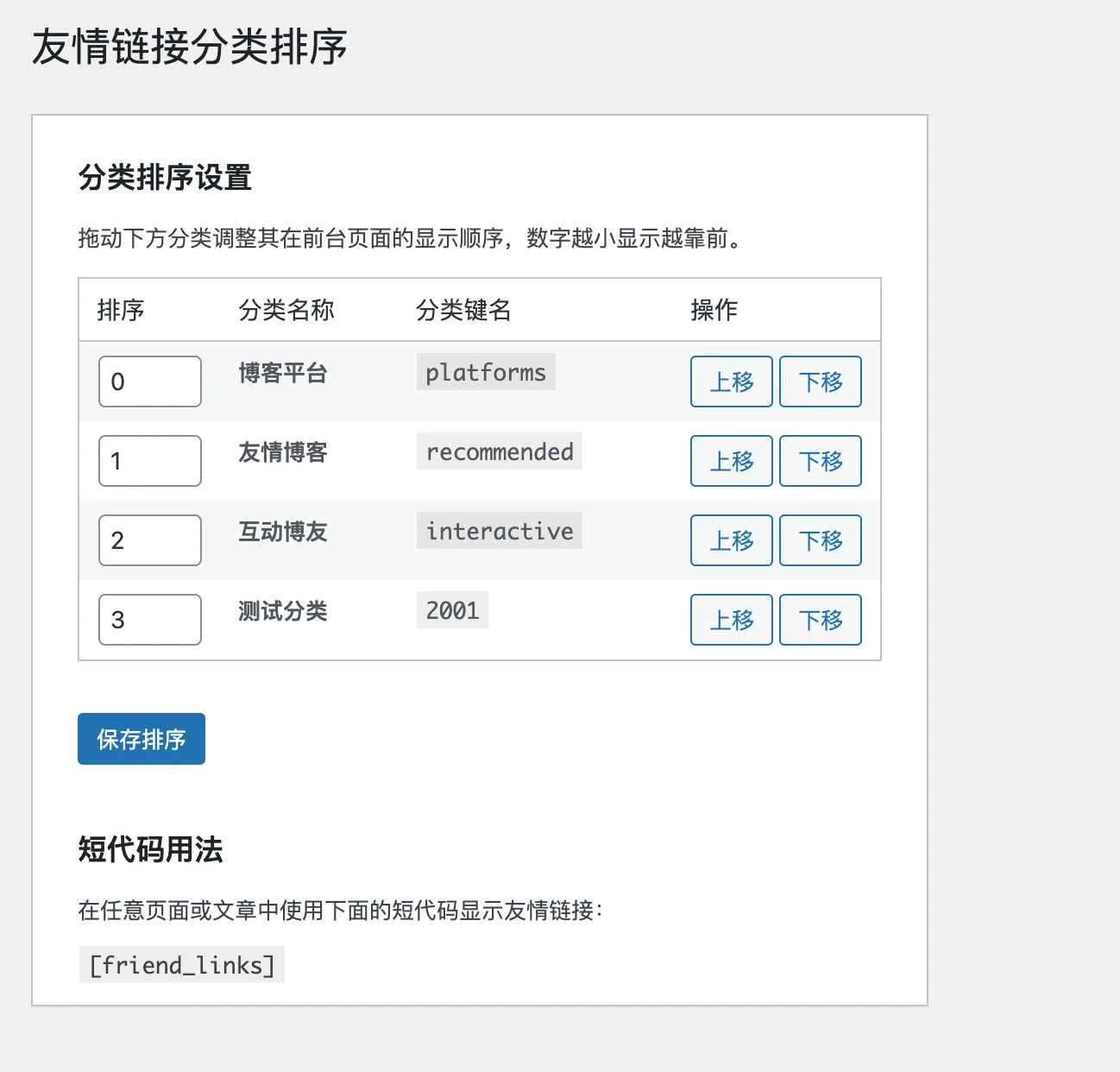Click the sort input for 友情博客
The height and width of the screenshot is (1072, 1120).
(x=149, y=461)
